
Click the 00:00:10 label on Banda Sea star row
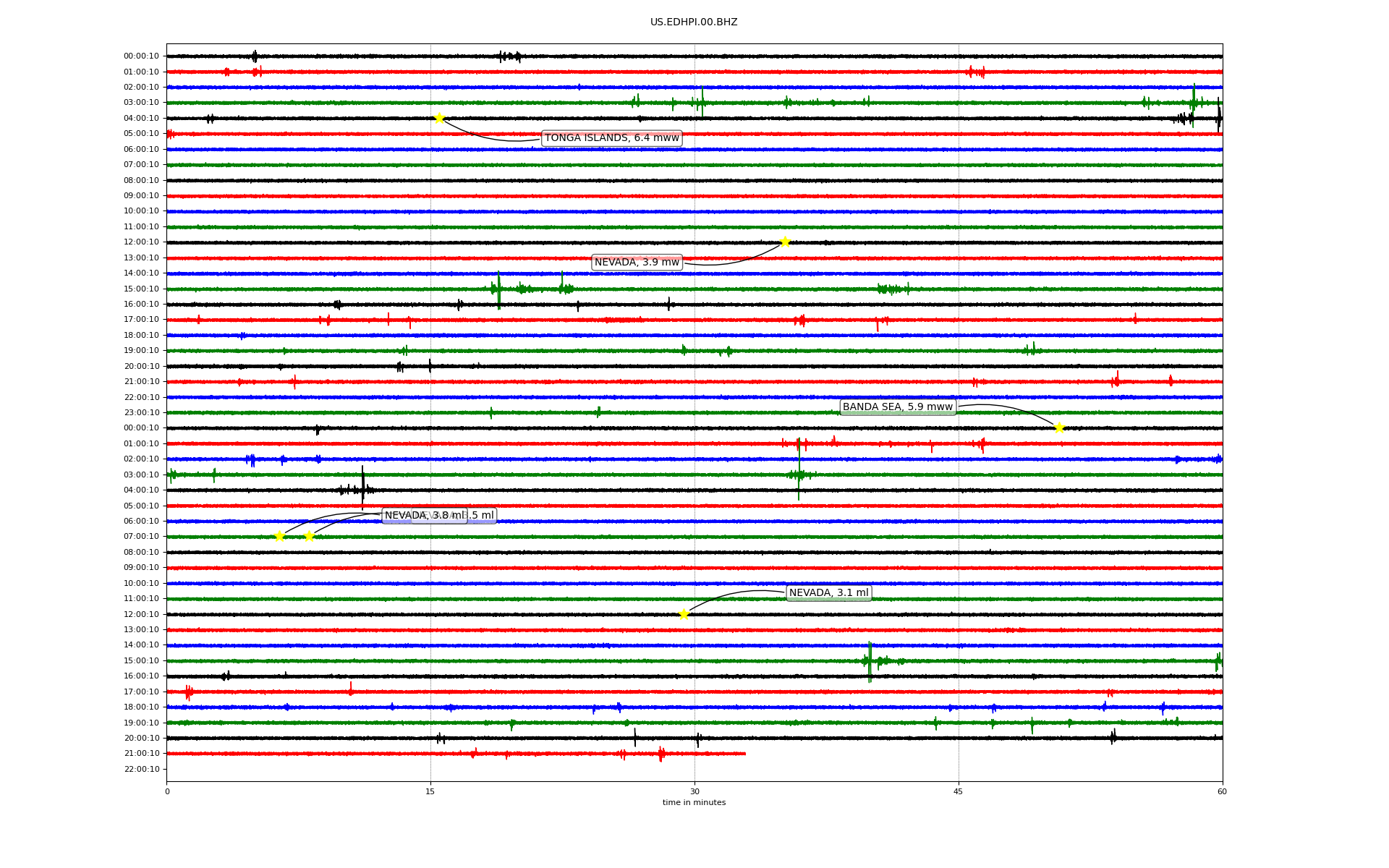pyautogui.click(x=141, y=427)
